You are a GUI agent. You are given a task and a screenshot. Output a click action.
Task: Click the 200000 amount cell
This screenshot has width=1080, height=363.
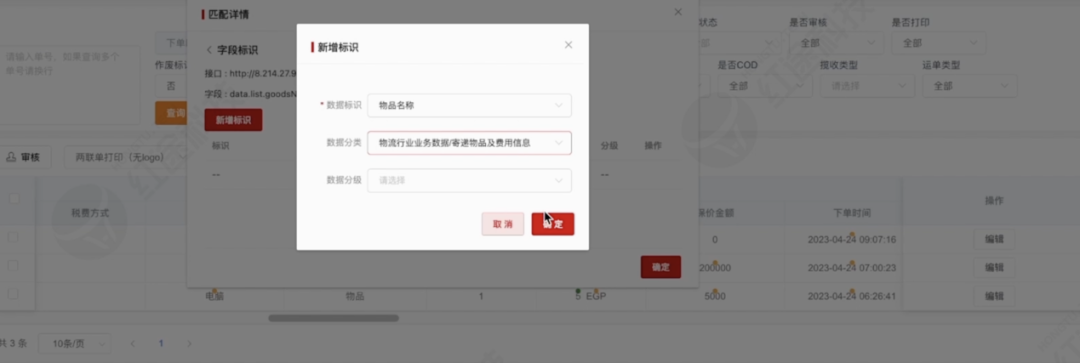click(715, 268)
